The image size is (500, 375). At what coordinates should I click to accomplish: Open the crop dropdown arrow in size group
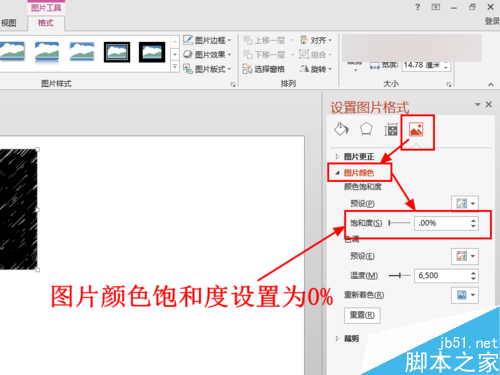coord(355,69)
